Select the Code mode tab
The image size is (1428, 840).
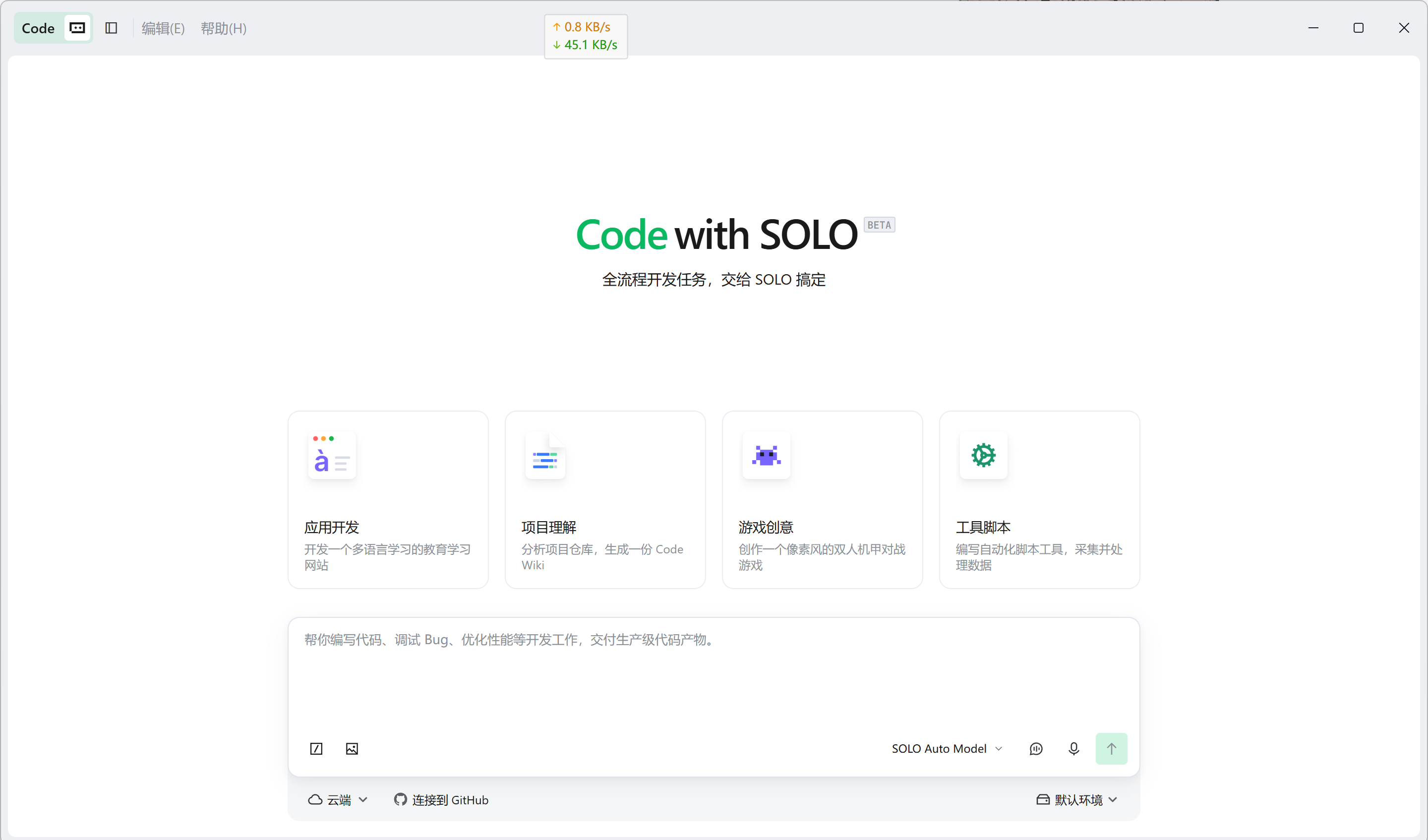point(38,28)
